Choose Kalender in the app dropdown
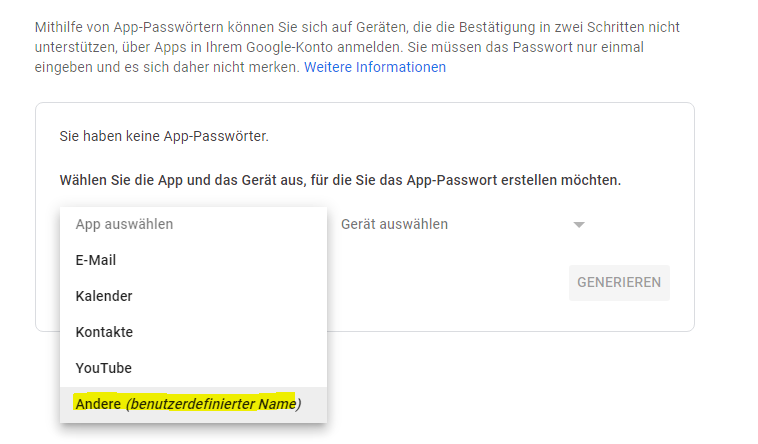 click(193, 296)
